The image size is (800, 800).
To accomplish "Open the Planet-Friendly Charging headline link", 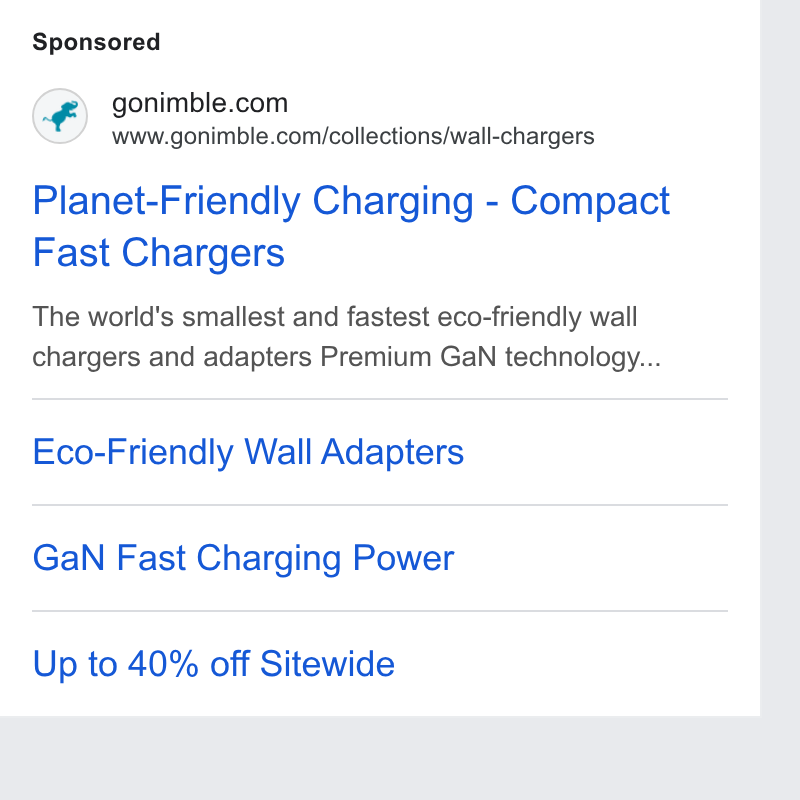I will [x=351, y=226].
